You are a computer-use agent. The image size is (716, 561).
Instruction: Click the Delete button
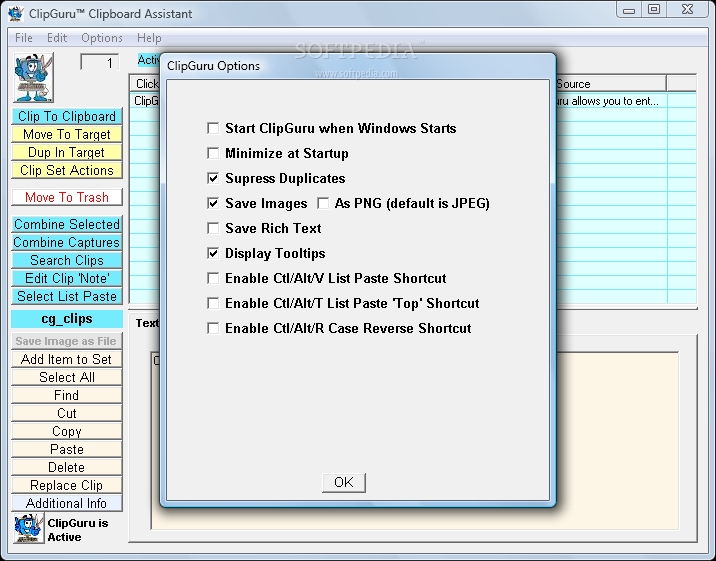(x=67, y=467)
